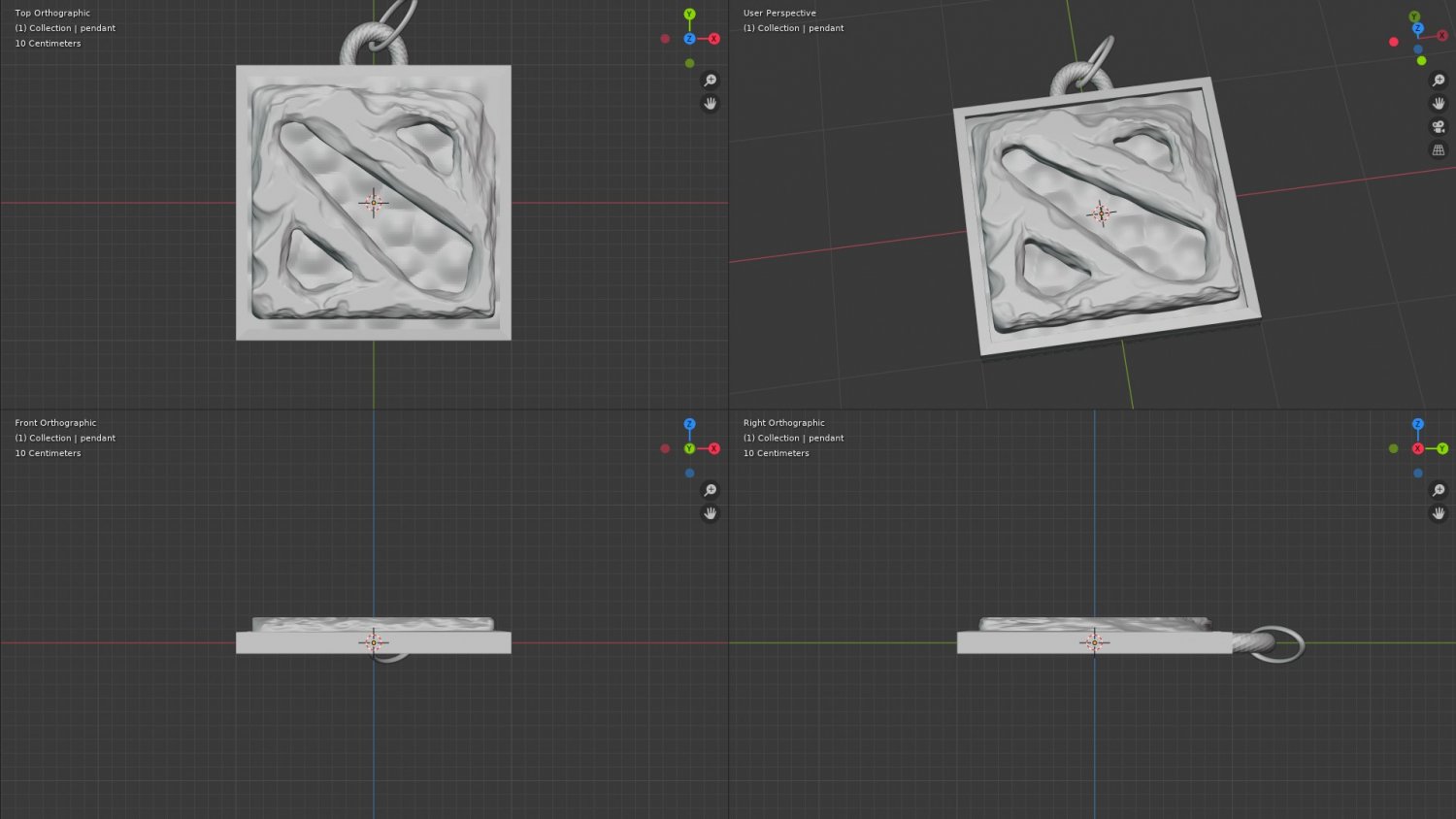The width and height of the screenshot is (1456, 819).
Task: Click red X axis bubble in User Perspective gizmo
Action: click(x=1442, y=36)
